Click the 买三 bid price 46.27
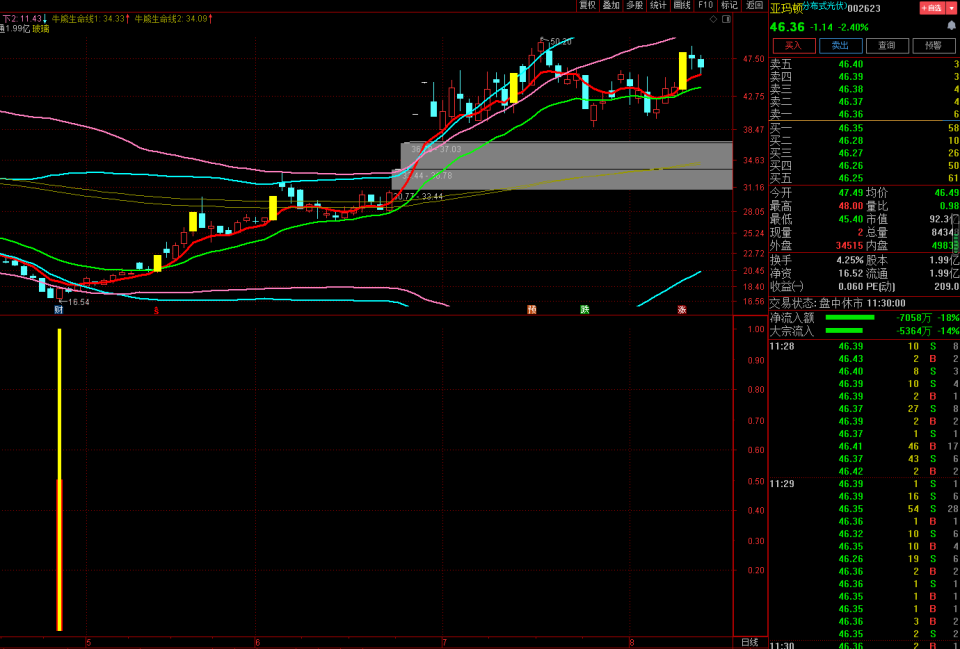This screenshot has width=960, height=649. pyautogui.click(x=850, y=153)
